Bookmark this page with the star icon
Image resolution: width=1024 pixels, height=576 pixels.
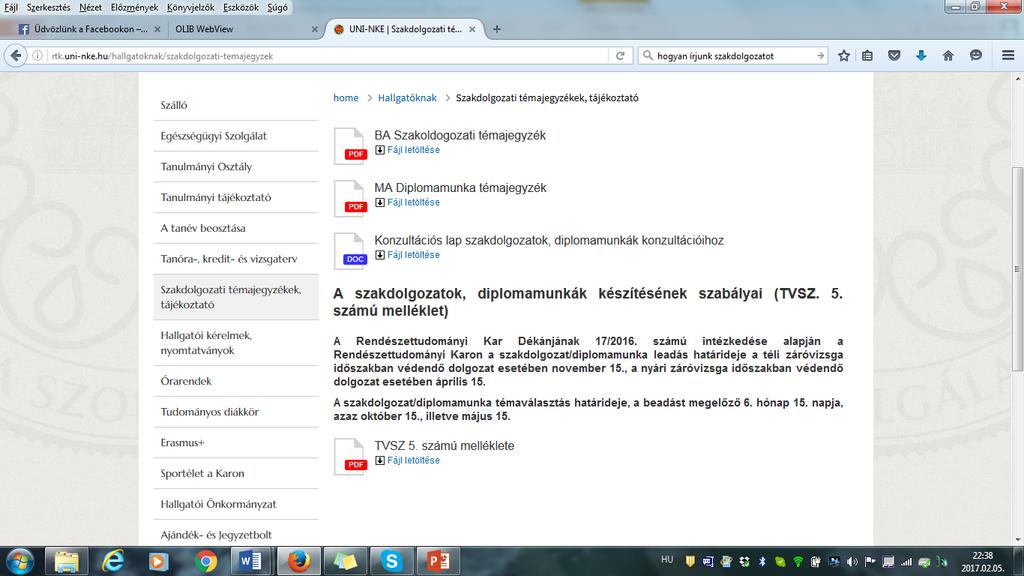coord(844,56)
